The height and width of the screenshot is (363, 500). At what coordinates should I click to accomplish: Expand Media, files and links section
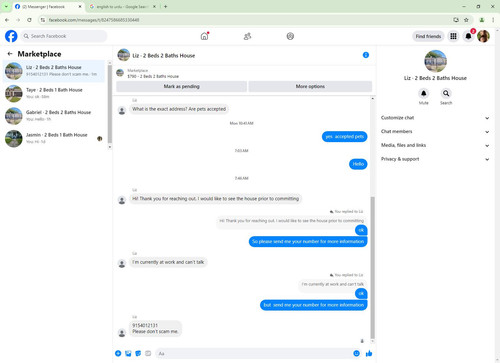[x=435, y=145]
